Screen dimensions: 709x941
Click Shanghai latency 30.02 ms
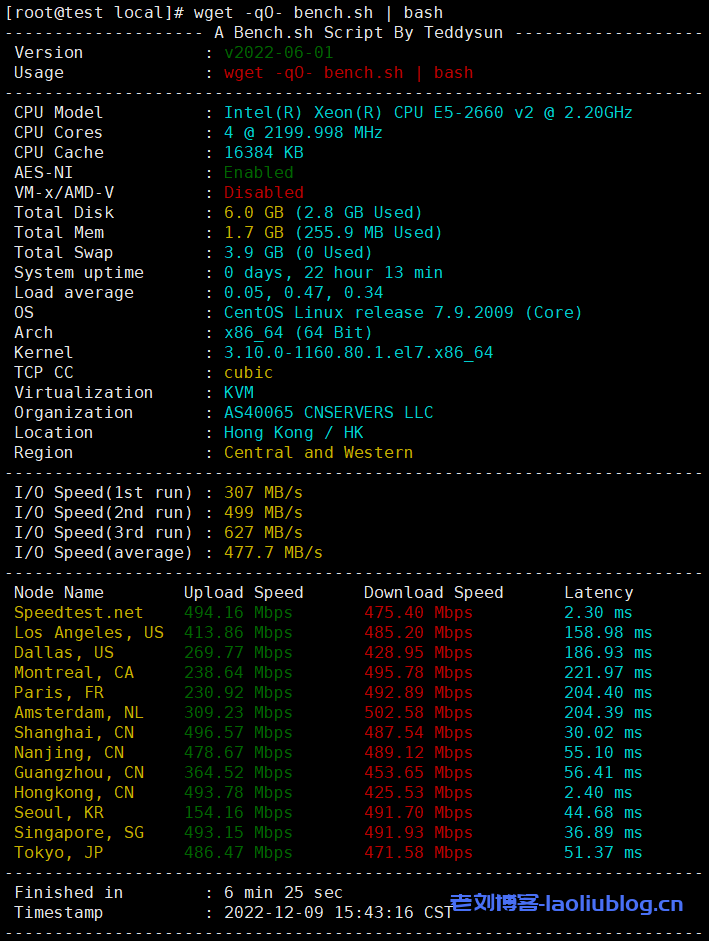point(603,733)
